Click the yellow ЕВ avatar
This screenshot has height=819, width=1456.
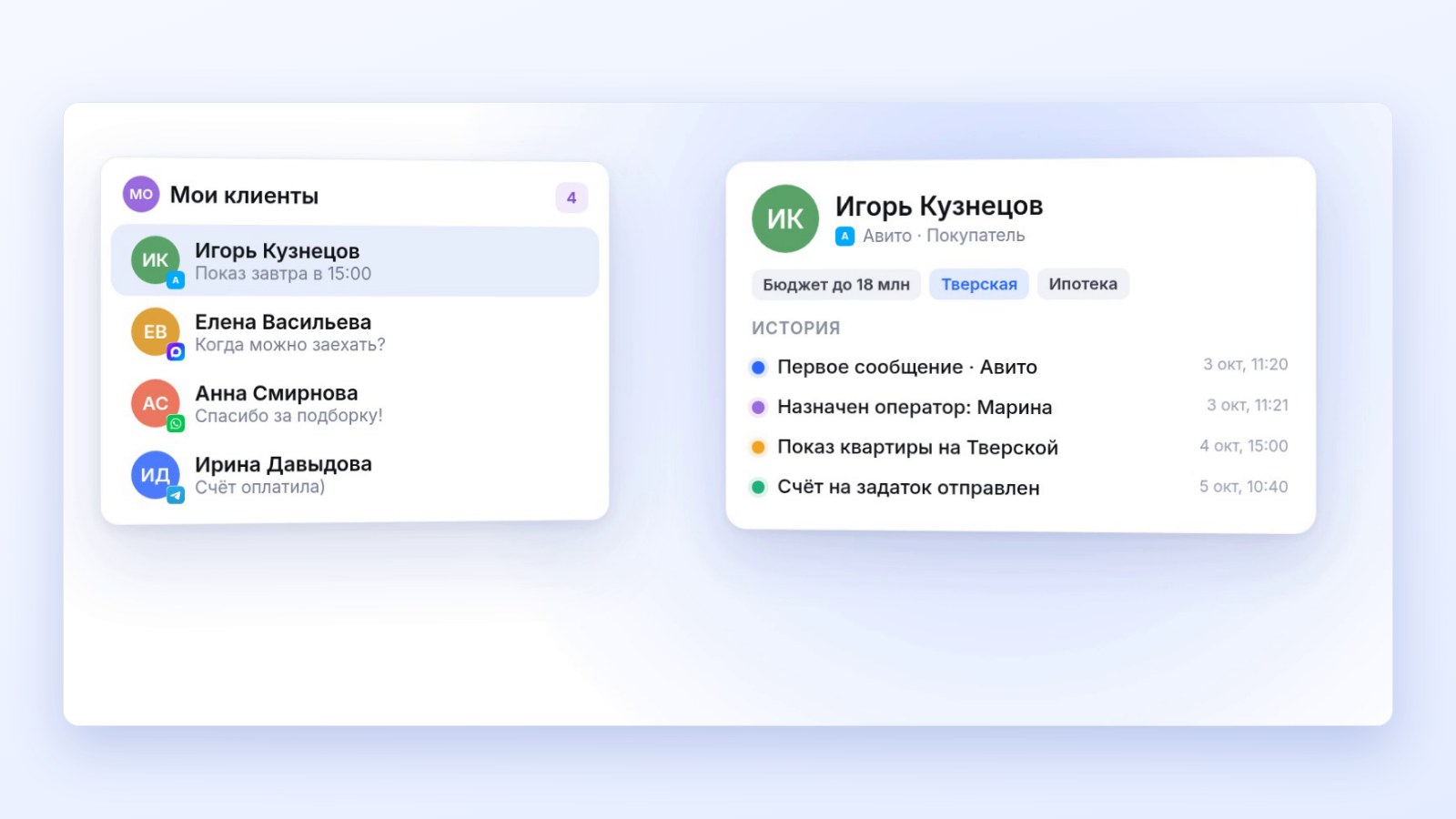pos(155,331)
